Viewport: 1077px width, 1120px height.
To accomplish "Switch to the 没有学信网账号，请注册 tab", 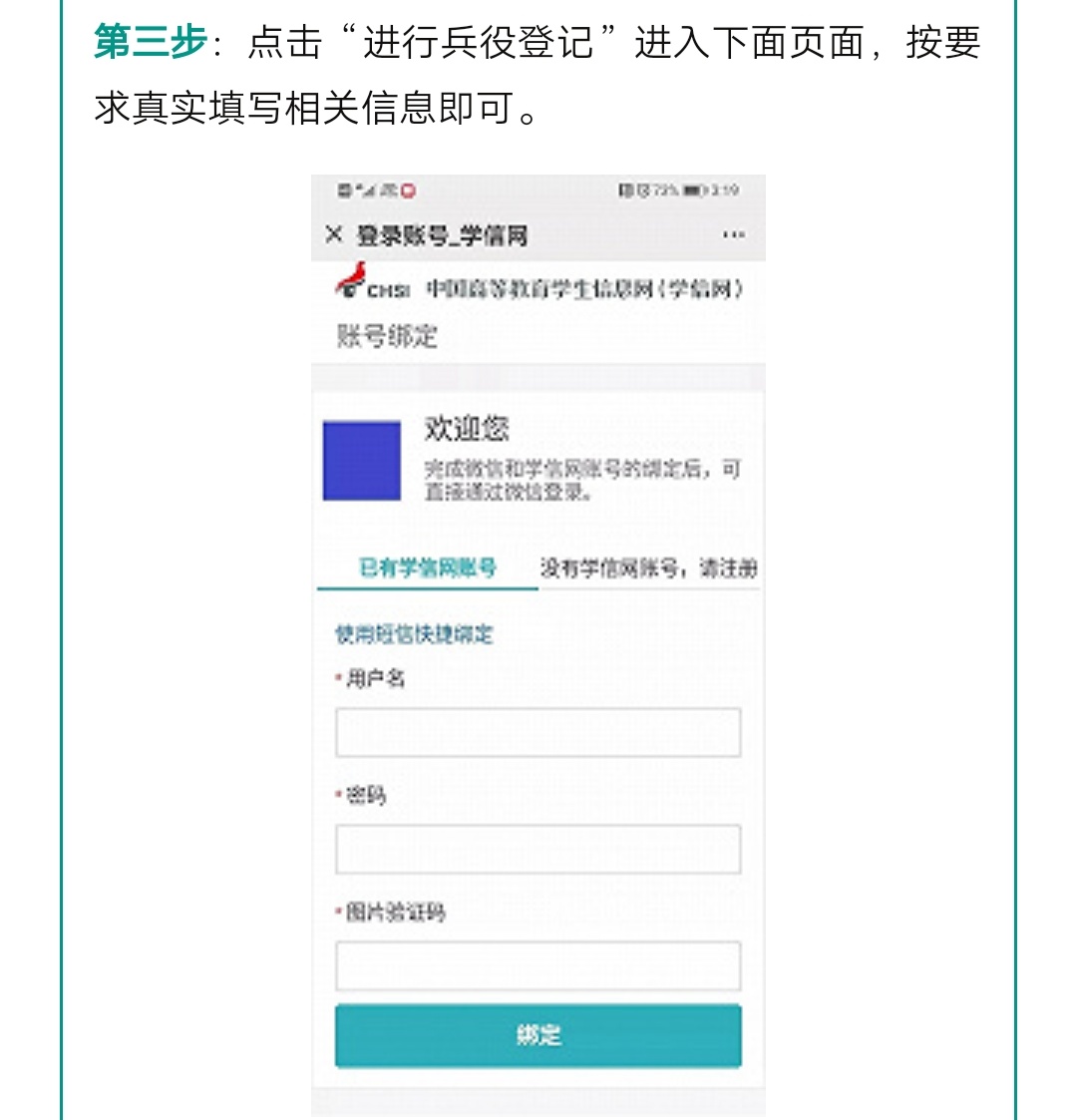I will tap(648, 568).
